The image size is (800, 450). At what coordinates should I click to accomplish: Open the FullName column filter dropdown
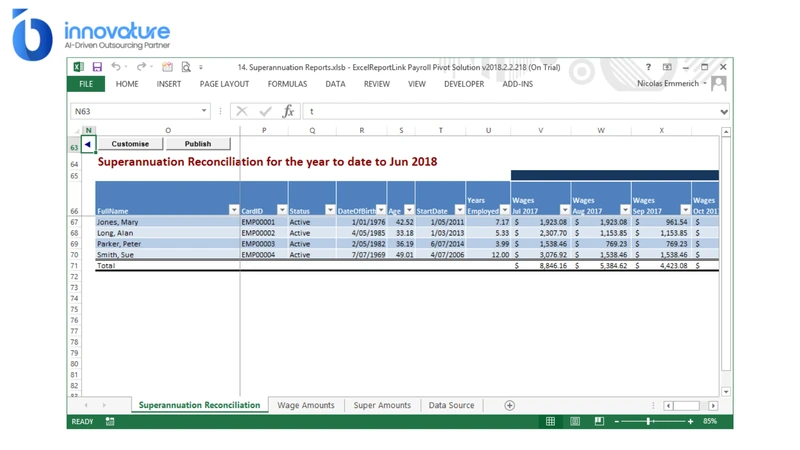pyautogui.click(x=234, y=210)
